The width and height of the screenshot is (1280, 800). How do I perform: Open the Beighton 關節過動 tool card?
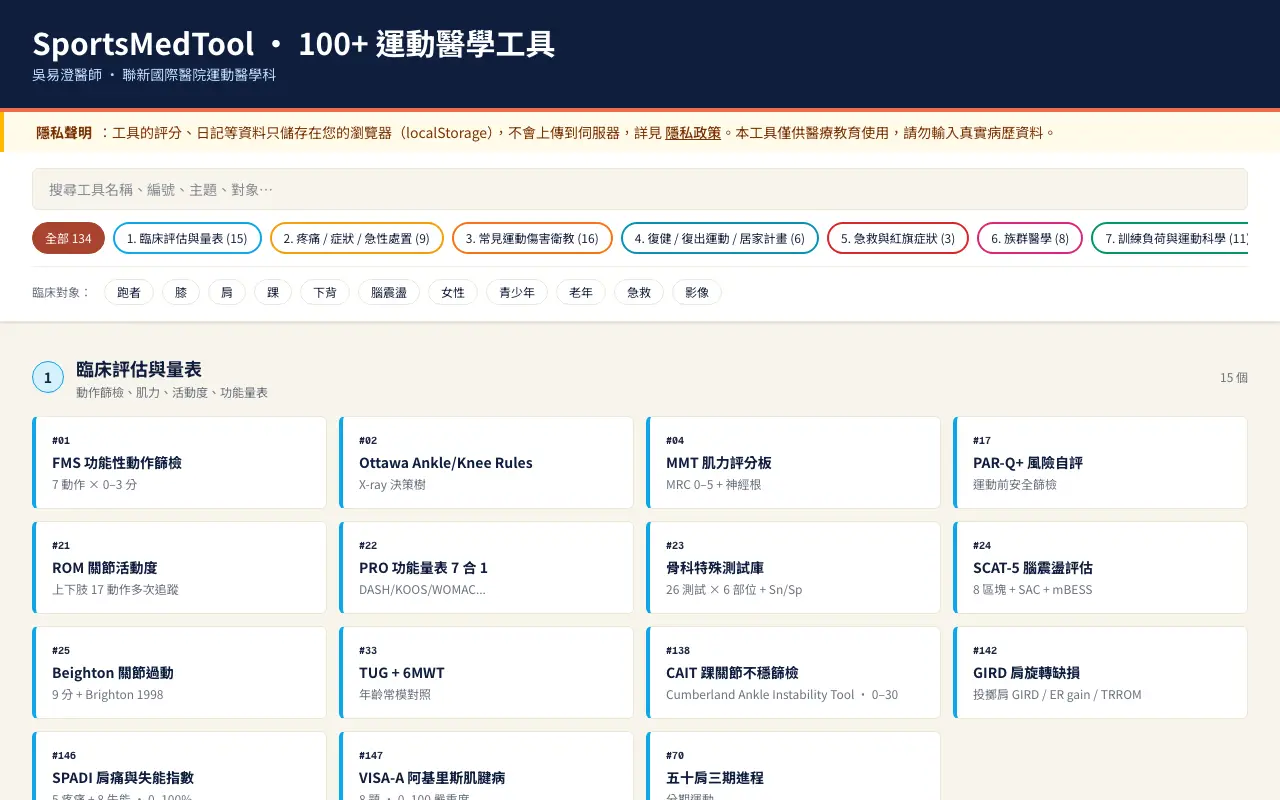pyautogui.click(x=180, y=672)
